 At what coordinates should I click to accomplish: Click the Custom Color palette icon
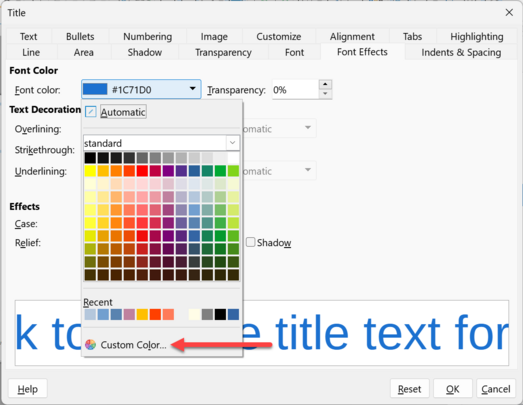pyautogui.click(x=90, y=345)
